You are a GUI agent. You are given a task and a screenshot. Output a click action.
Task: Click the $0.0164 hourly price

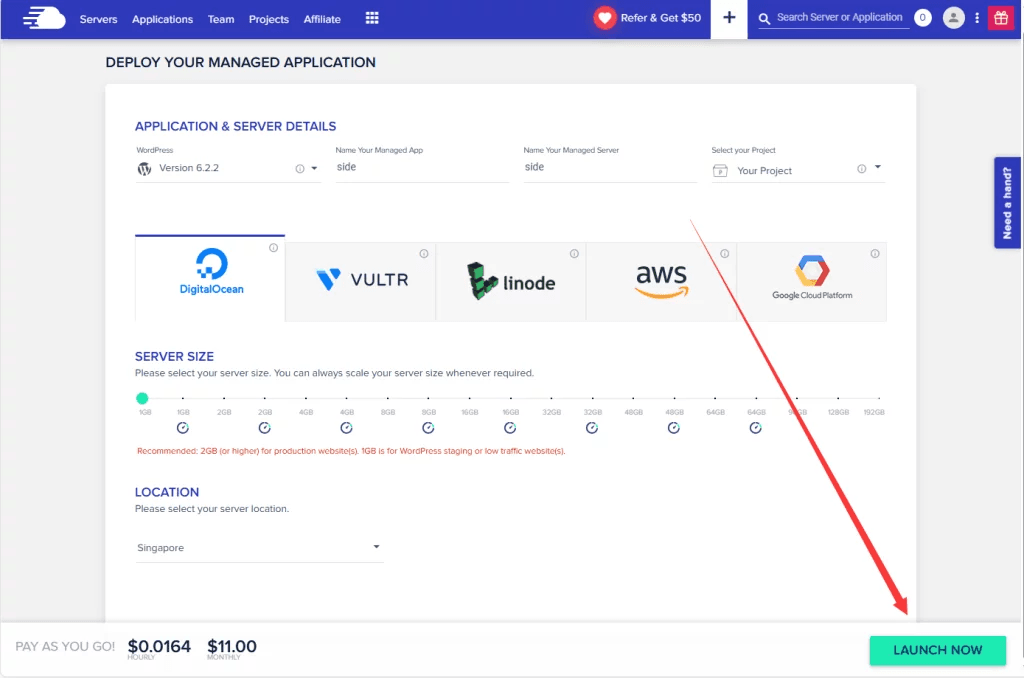pos(159,646)
